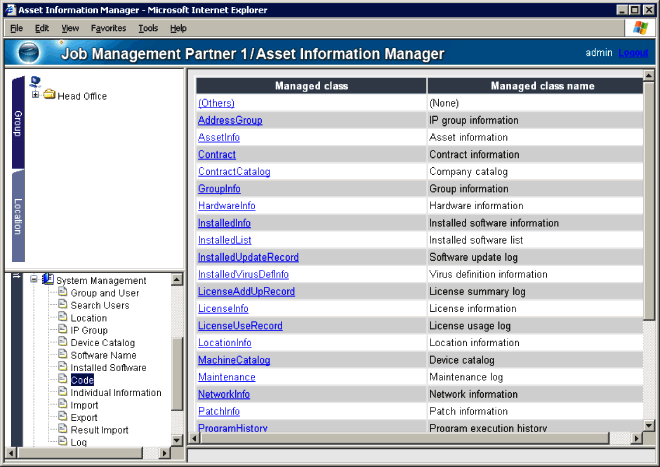Open the Edit menu
660x467 pixels.
[x=42, y=28]
